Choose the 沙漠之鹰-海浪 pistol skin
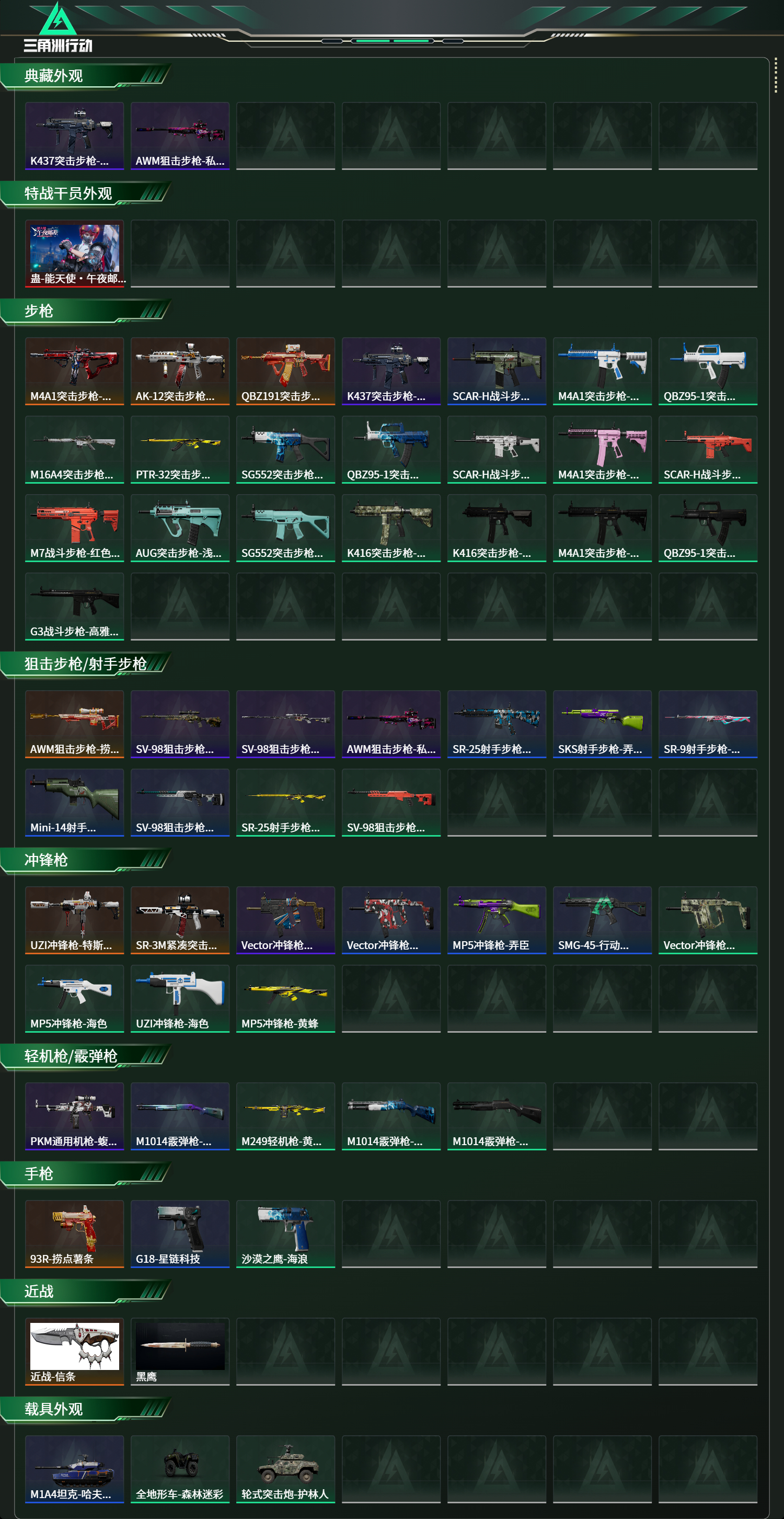784x1519 pixels. point(285,1234)
